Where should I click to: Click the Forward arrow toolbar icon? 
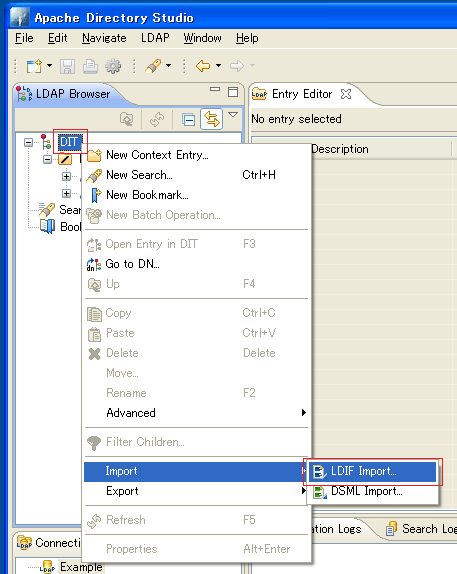coord(237,66)
